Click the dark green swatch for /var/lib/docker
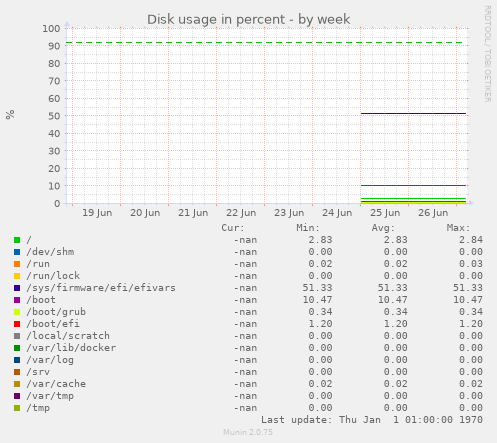The height and width of the screenshot is (443, 497). tap(17, 348)
